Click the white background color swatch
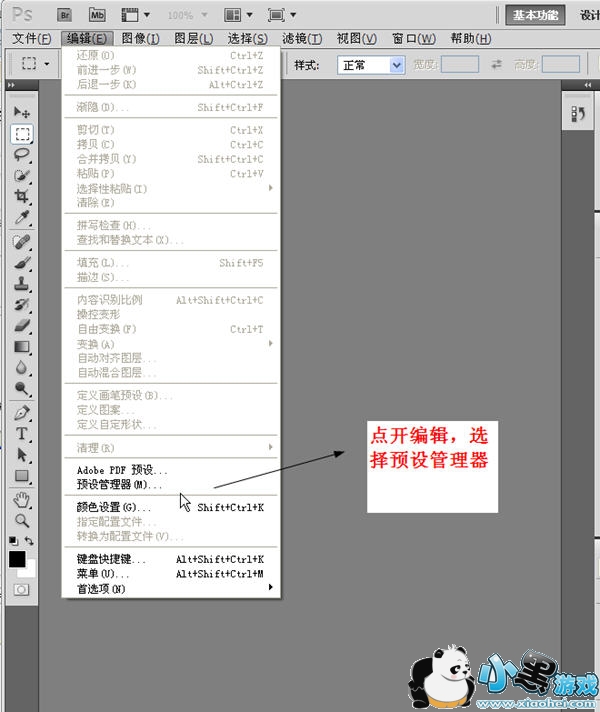The image size is (600, 712). click(x=30, y=572)
